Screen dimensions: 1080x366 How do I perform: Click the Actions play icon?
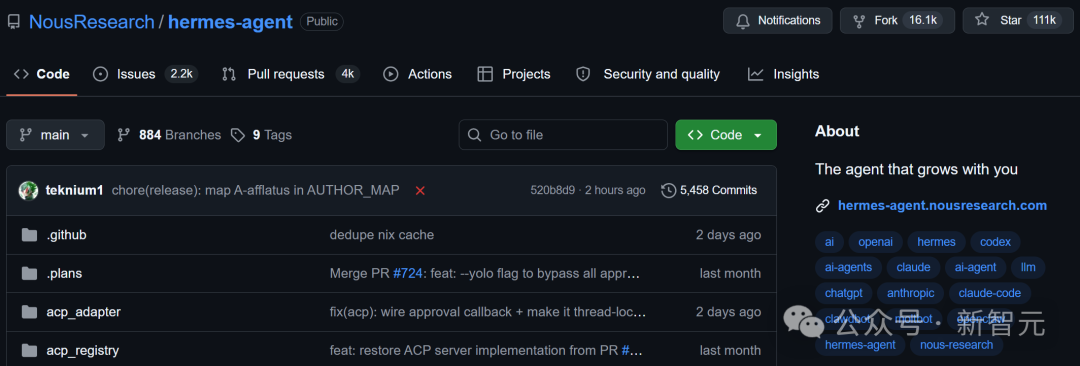(x=391, y=74)
